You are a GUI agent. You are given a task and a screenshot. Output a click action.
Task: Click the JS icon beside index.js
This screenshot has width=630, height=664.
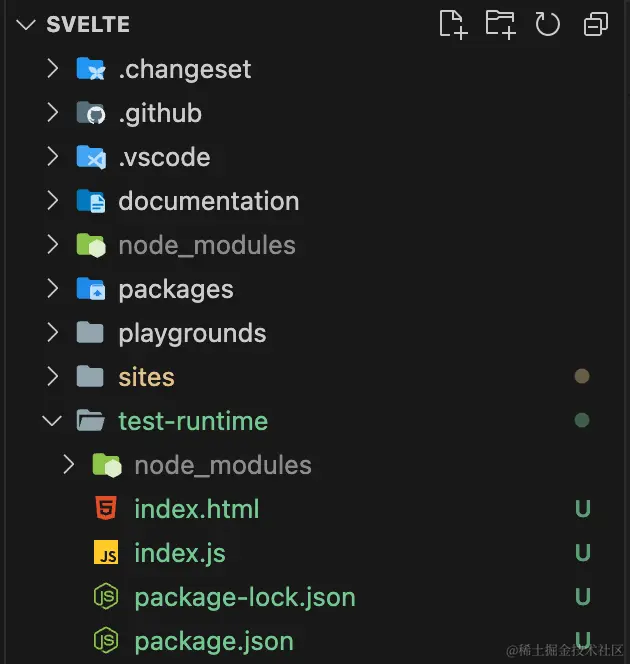[x=106, y=553]
